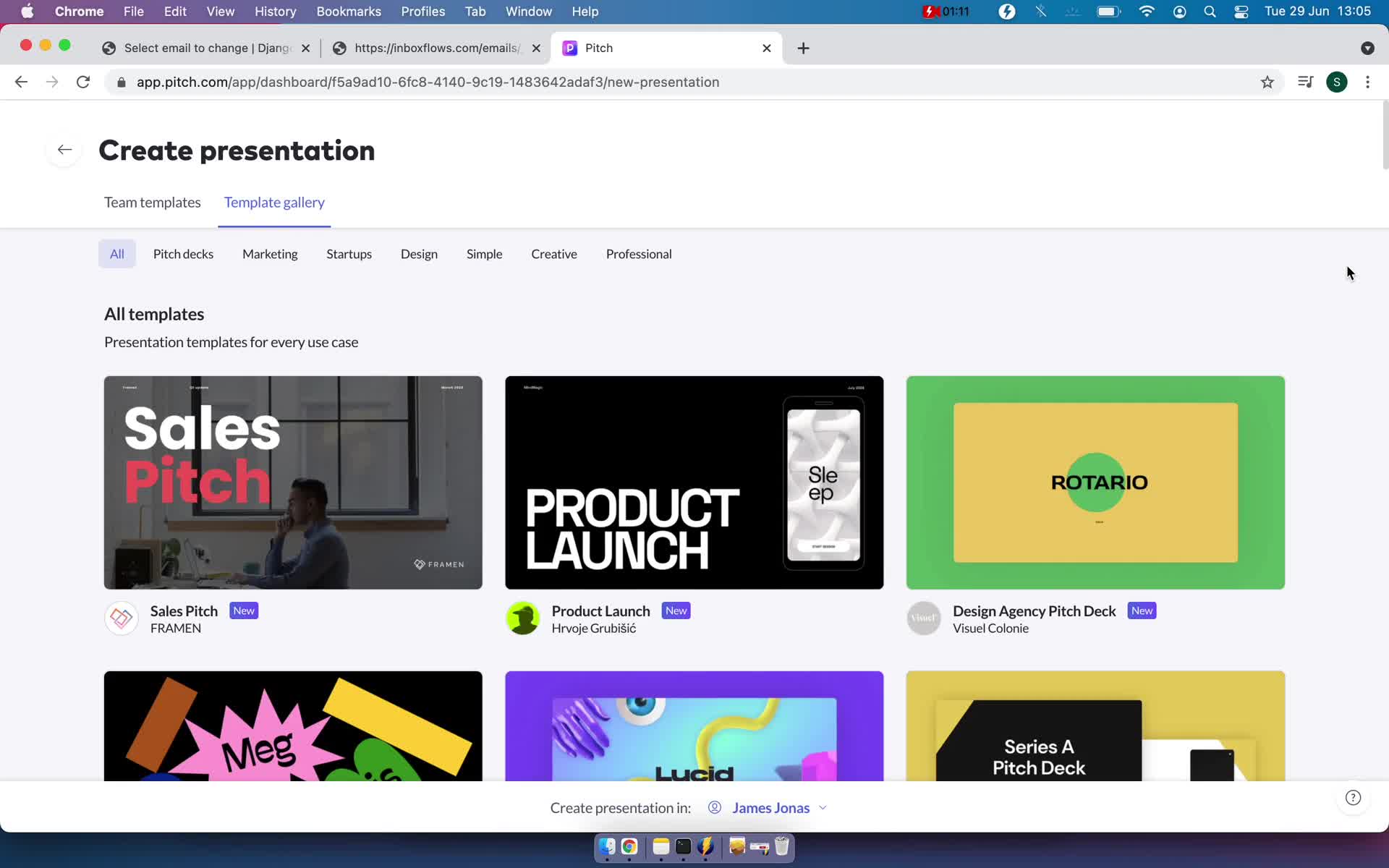Toggle the All templates filter
Viewport: 1389px width, 868px height.
tap(117, 254)
